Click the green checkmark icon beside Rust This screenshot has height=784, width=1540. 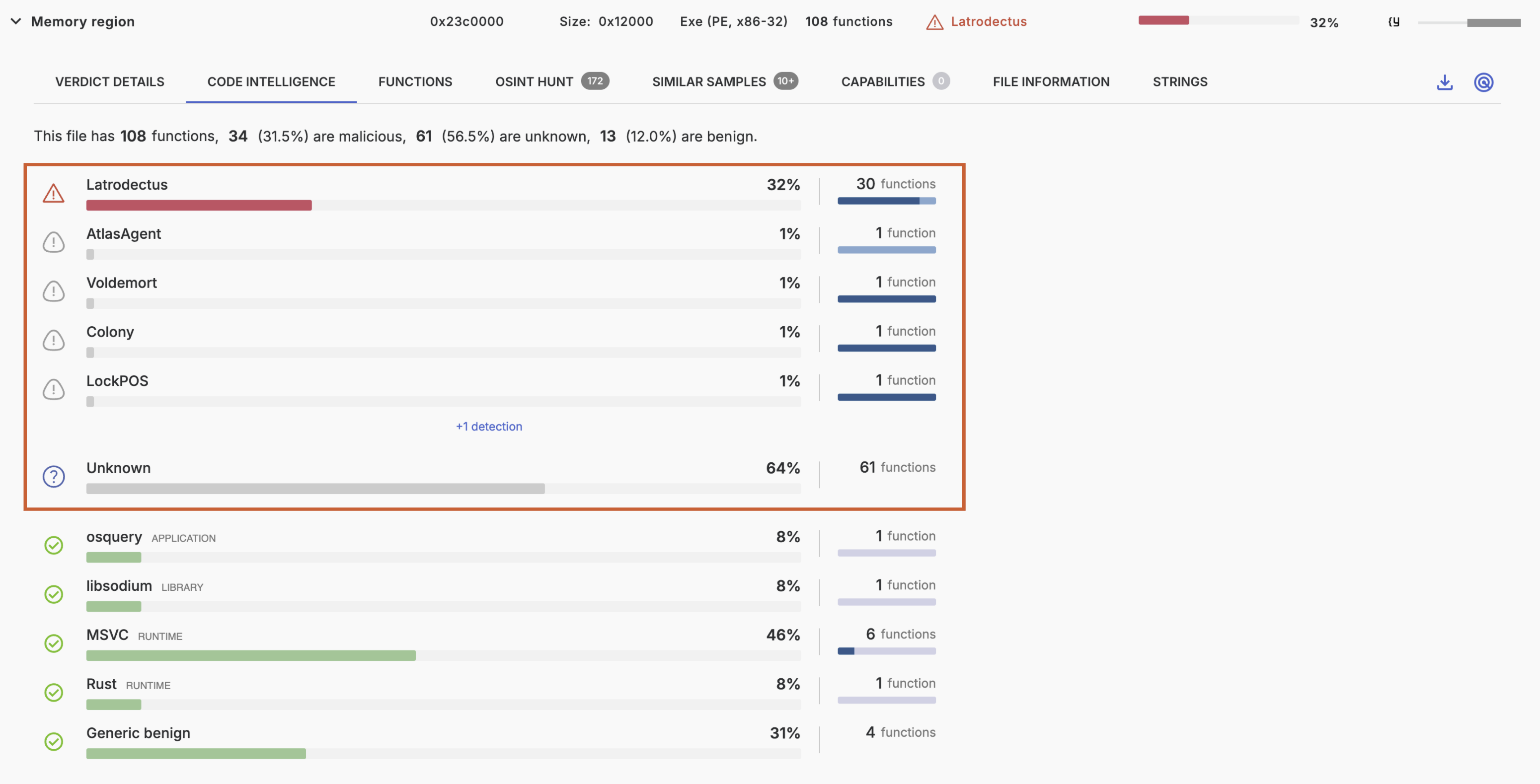click(x=53, y=692)
